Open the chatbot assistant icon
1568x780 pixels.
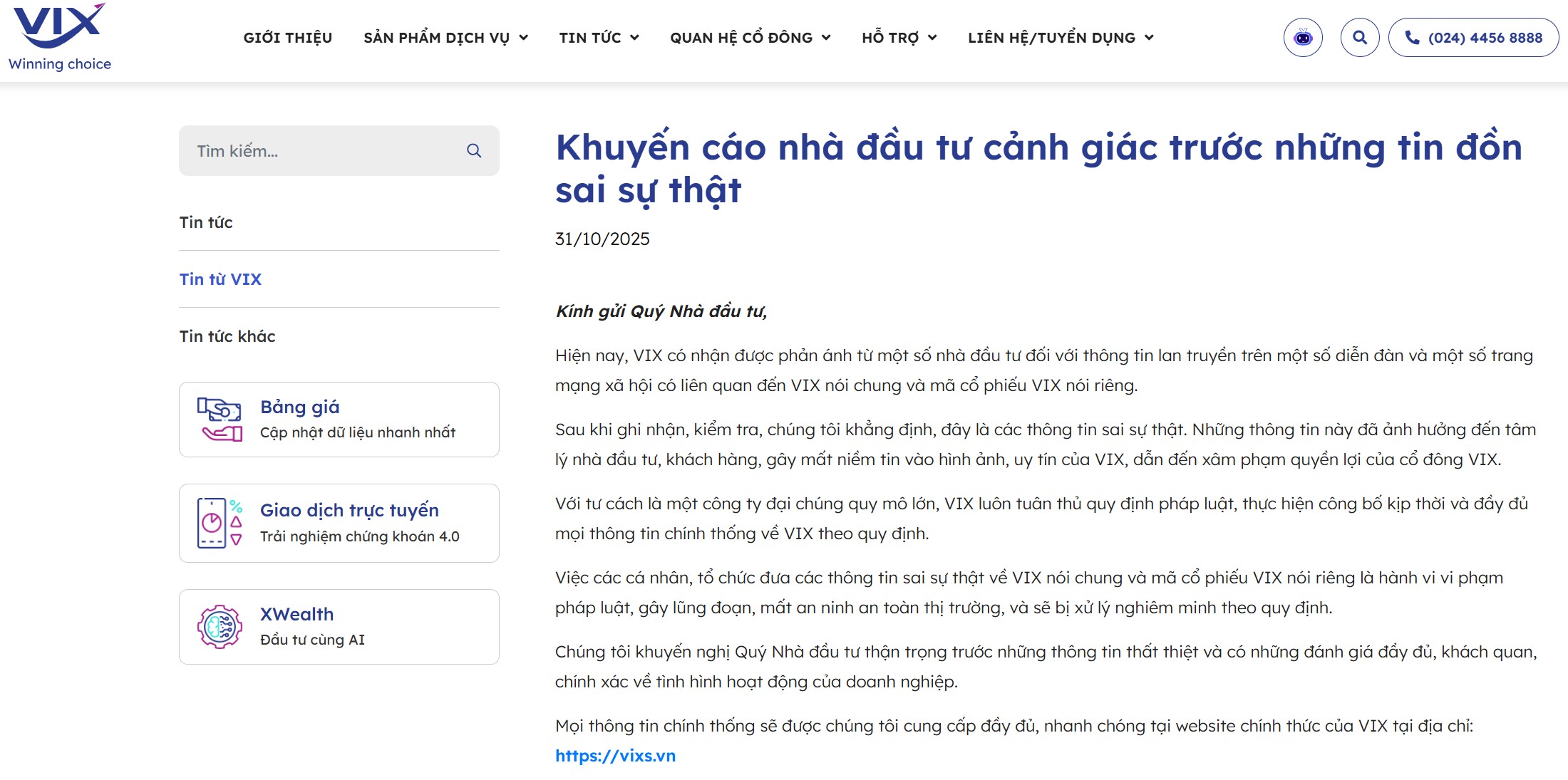pos(1304,37)
